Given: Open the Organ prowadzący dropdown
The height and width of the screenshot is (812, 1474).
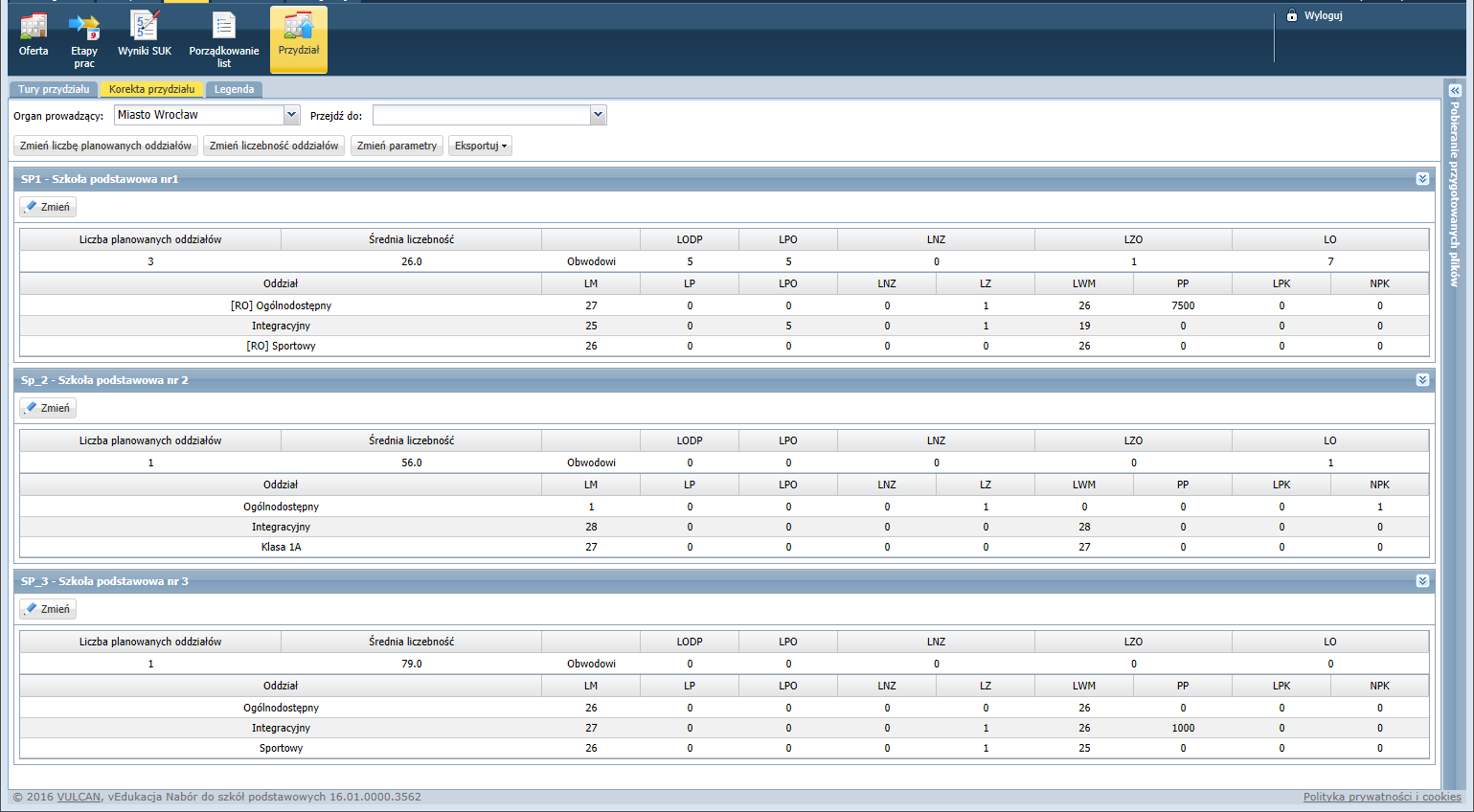Looking at the screenshot, I should coord(292,115).
